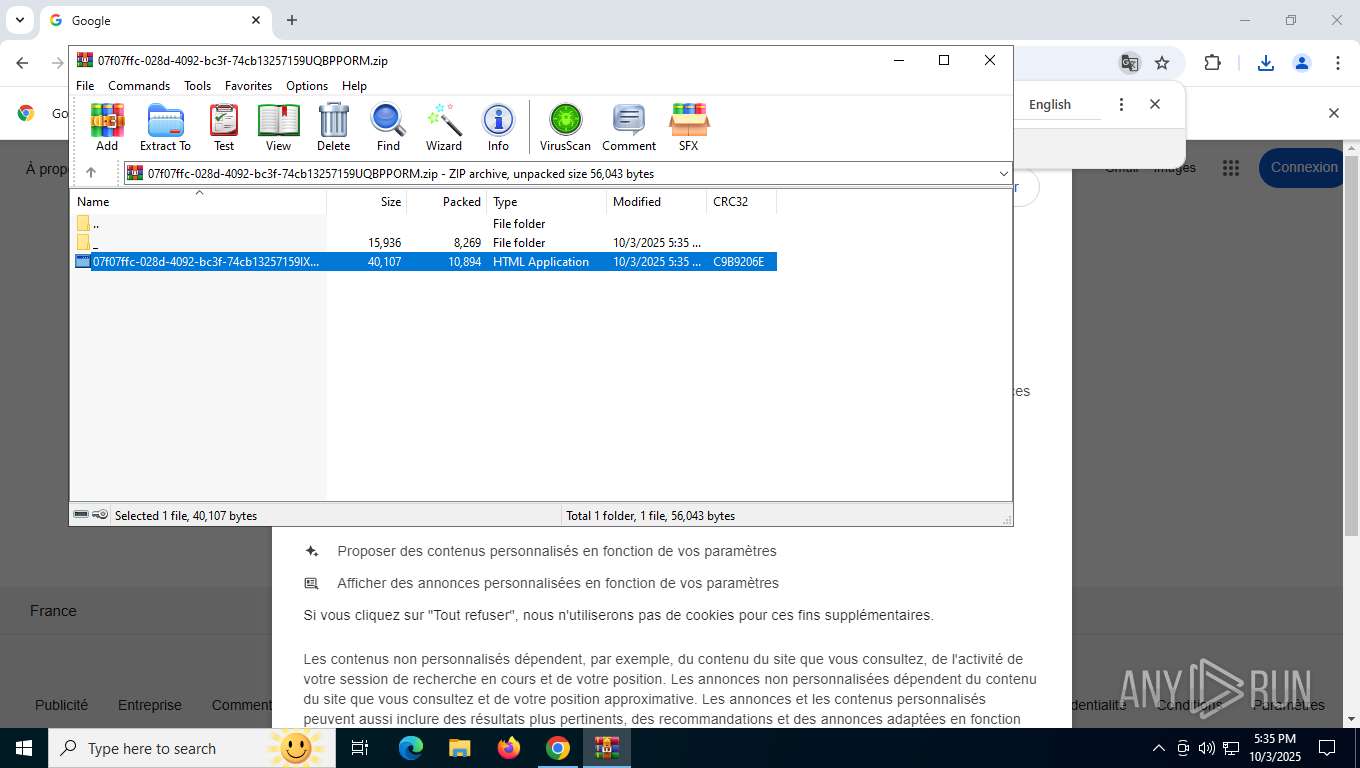This screenshot has width=1360, height=768.
Task: Click WinRAR taskbar icon
Action: pyautogui.click(x=606, y=748)
